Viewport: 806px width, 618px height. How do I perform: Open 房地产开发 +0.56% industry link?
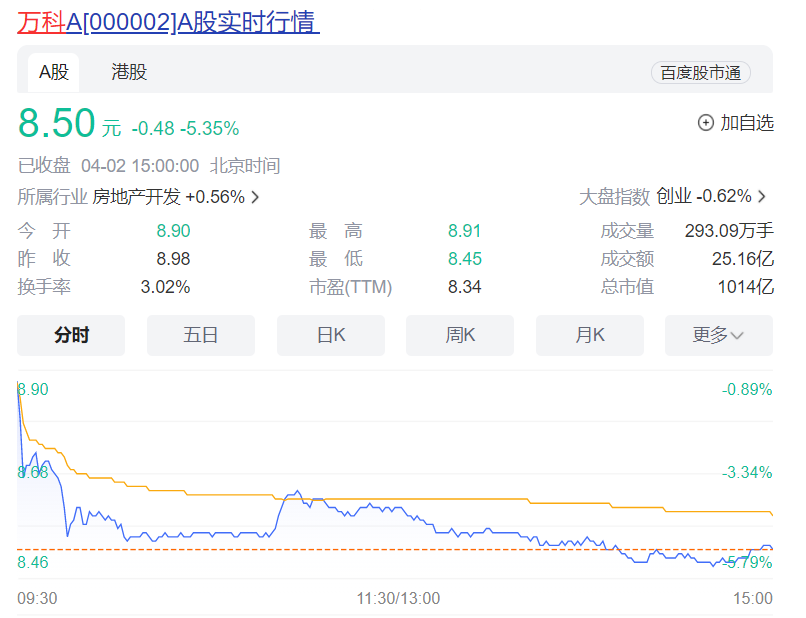pyautogui.click(x=169, y=196)
